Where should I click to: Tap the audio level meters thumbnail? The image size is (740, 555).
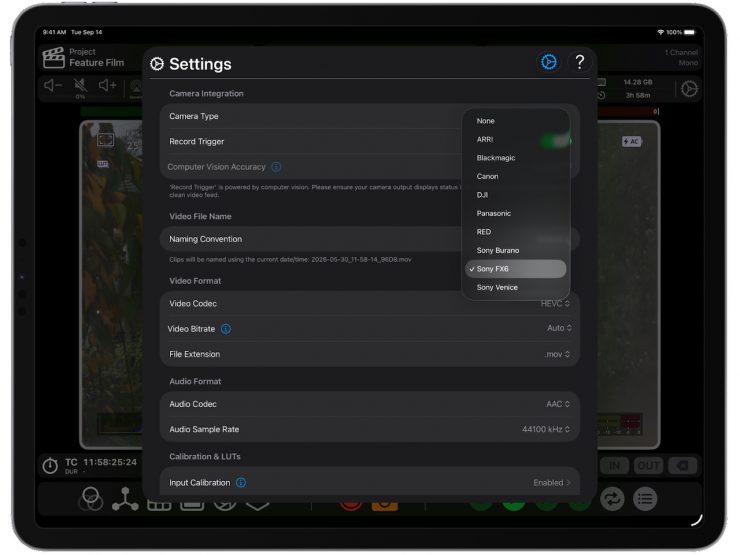point(619,425)
